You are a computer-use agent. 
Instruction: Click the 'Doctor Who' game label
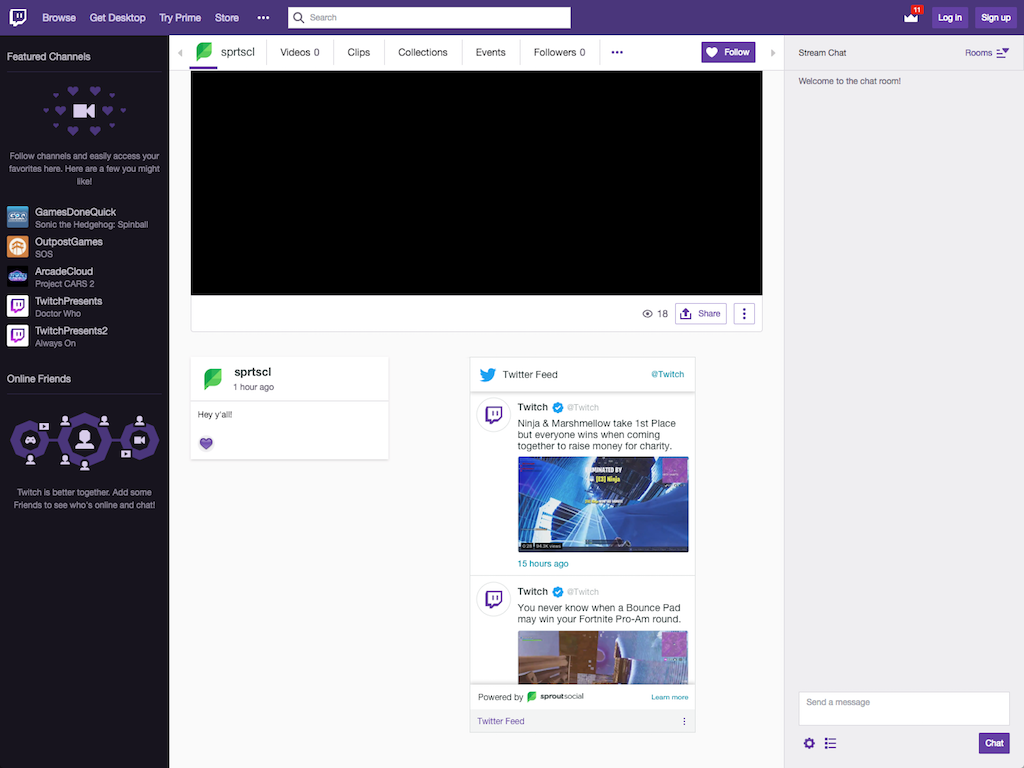(57, 313)
